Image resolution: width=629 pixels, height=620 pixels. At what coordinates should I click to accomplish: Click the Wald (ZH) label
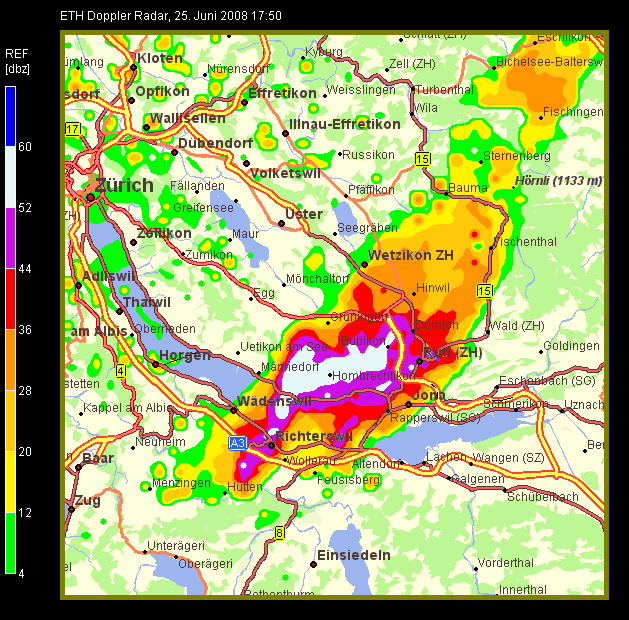517,326
